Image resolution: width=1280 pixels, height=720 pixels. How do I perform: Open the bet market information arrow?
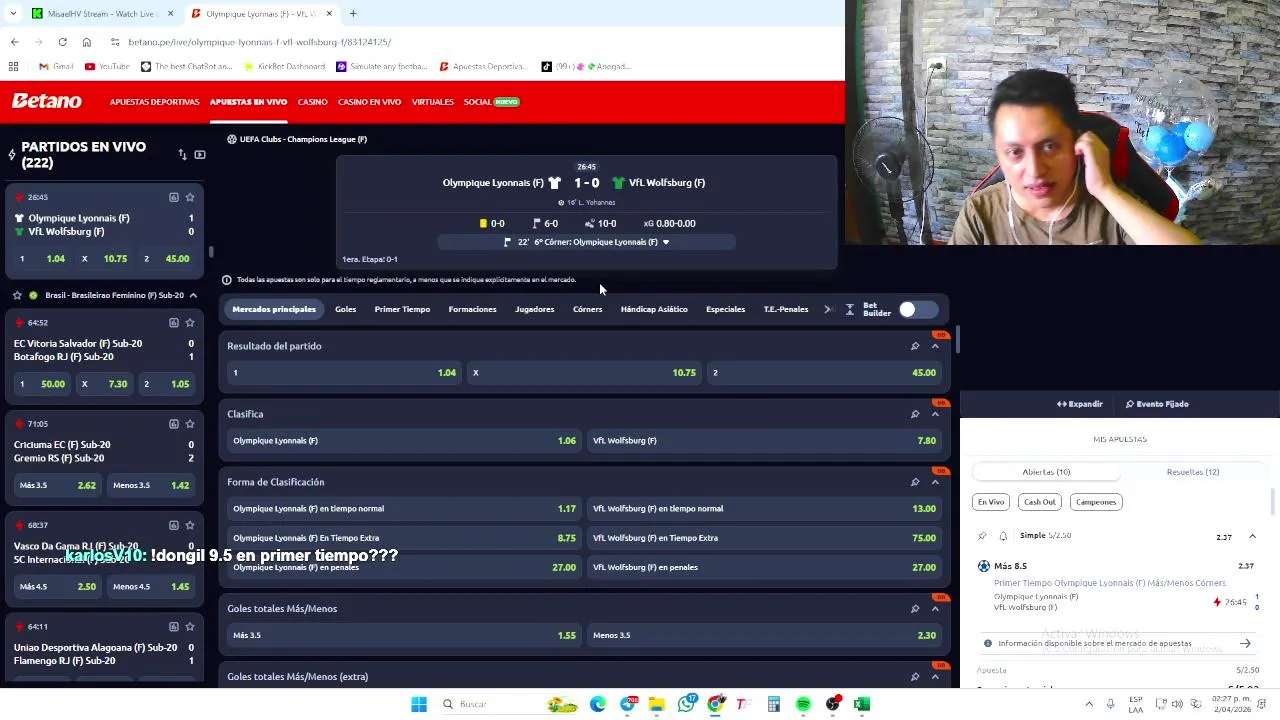tap(1245, 643)
